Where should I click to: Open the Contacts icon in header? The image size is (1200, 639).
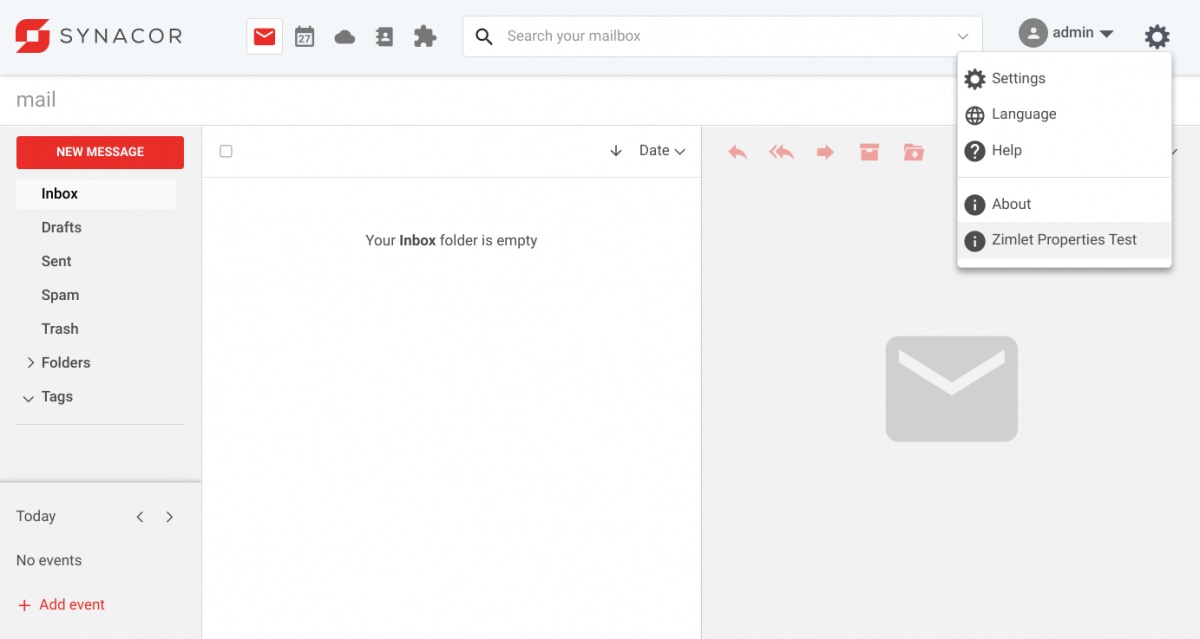point(385,37)
